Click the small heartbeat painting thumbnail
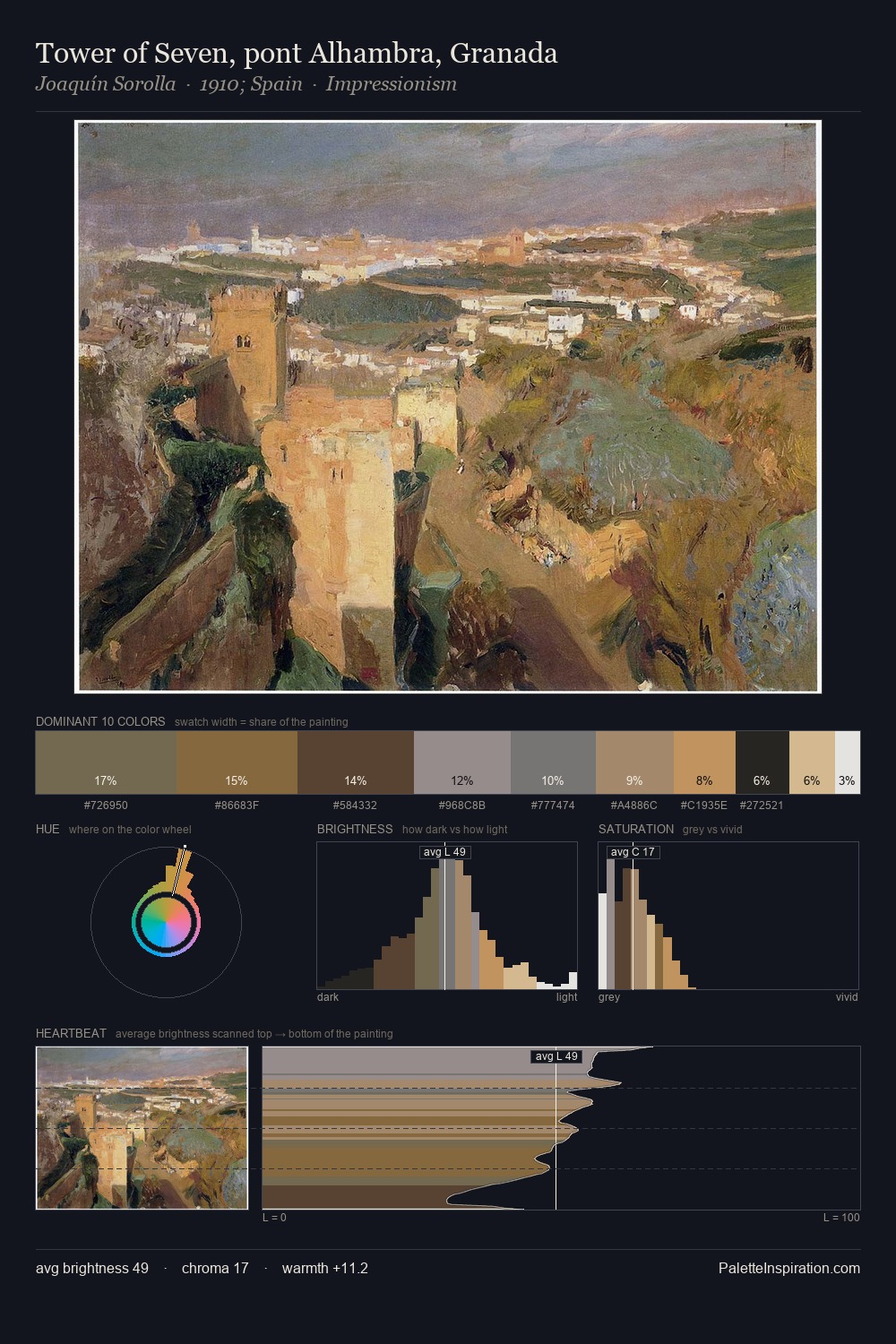 coord(142,1128)
